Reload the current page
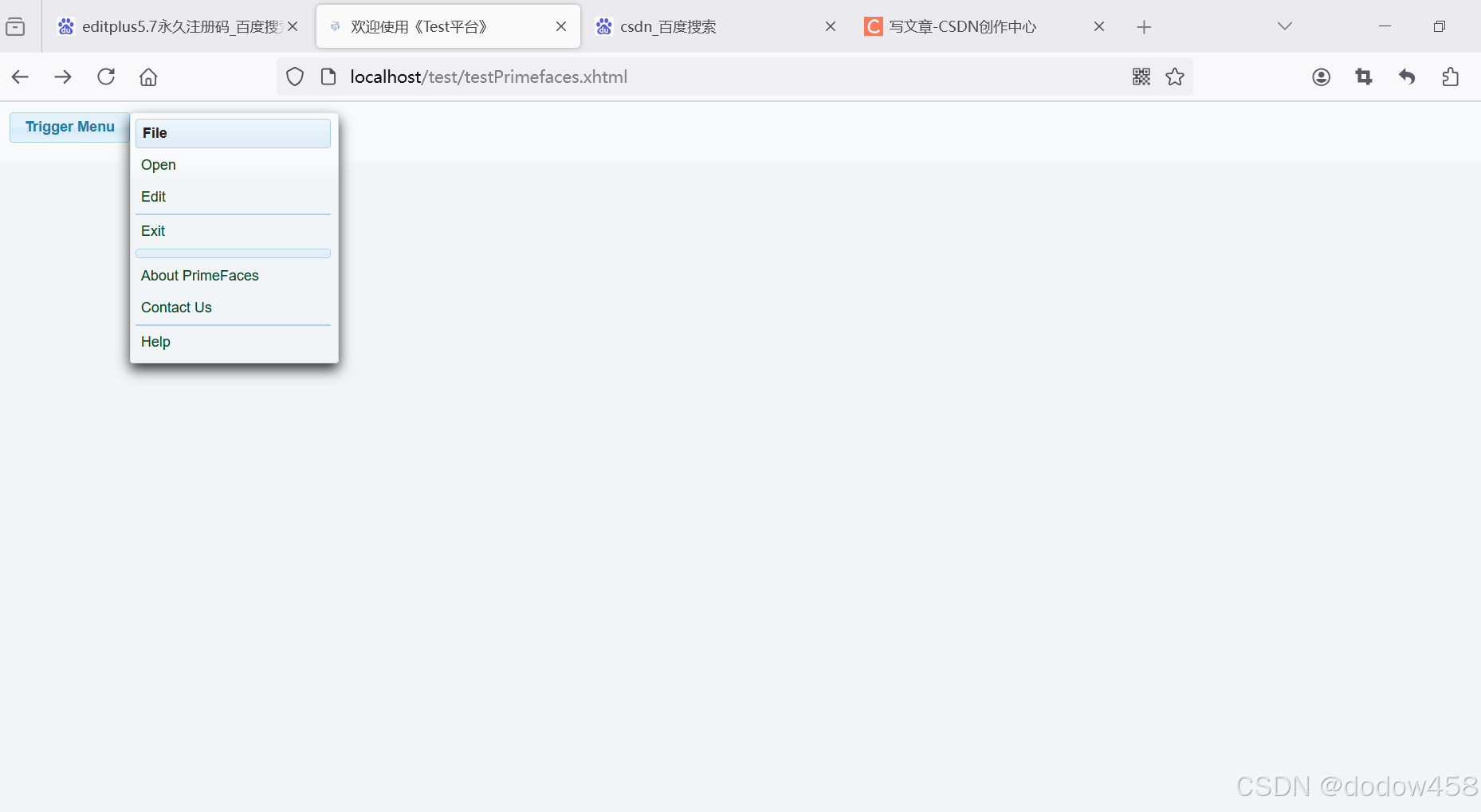 tap(106, 76)
